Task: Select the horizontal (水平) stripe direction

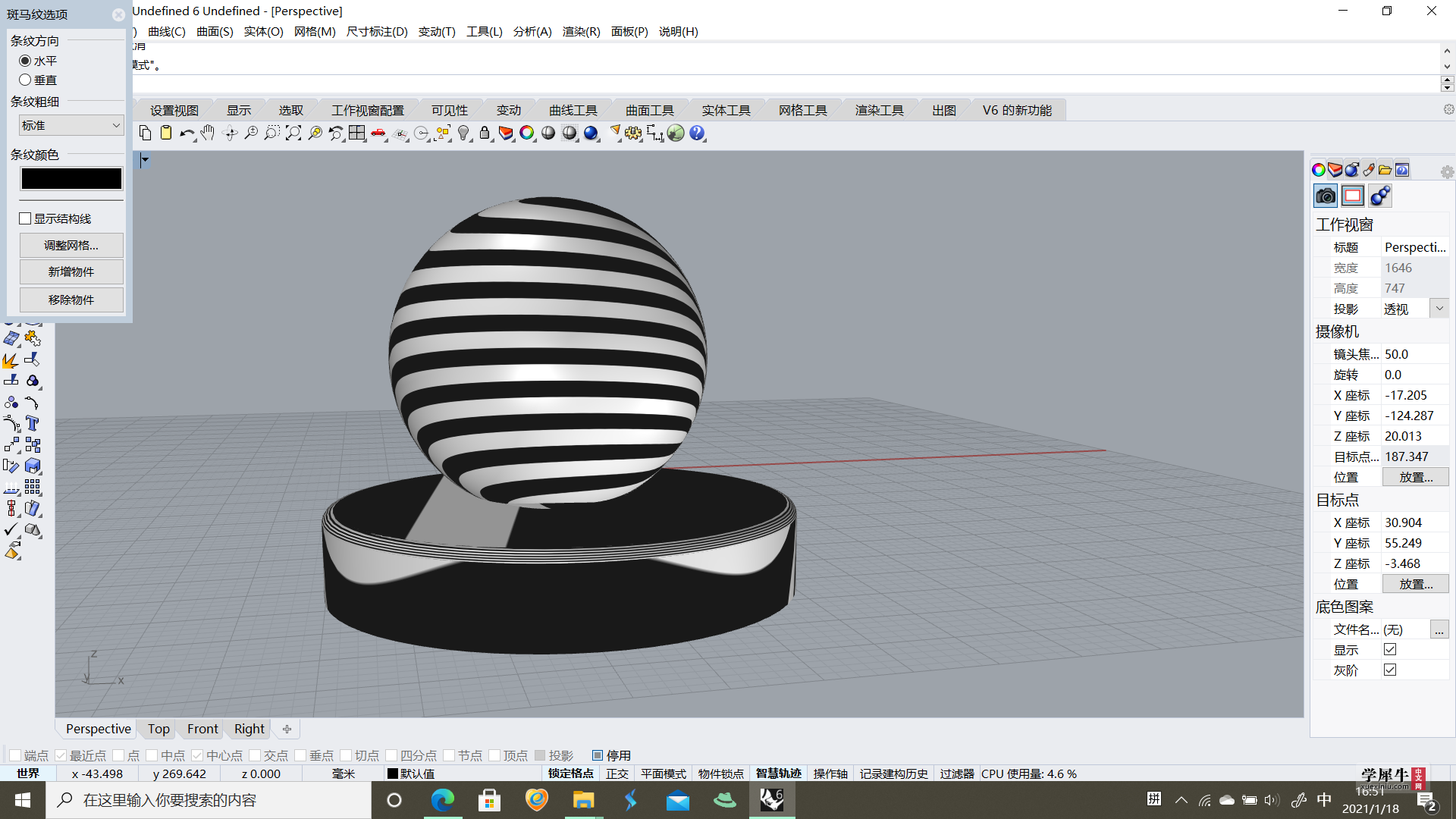Action: coord(25,61)
